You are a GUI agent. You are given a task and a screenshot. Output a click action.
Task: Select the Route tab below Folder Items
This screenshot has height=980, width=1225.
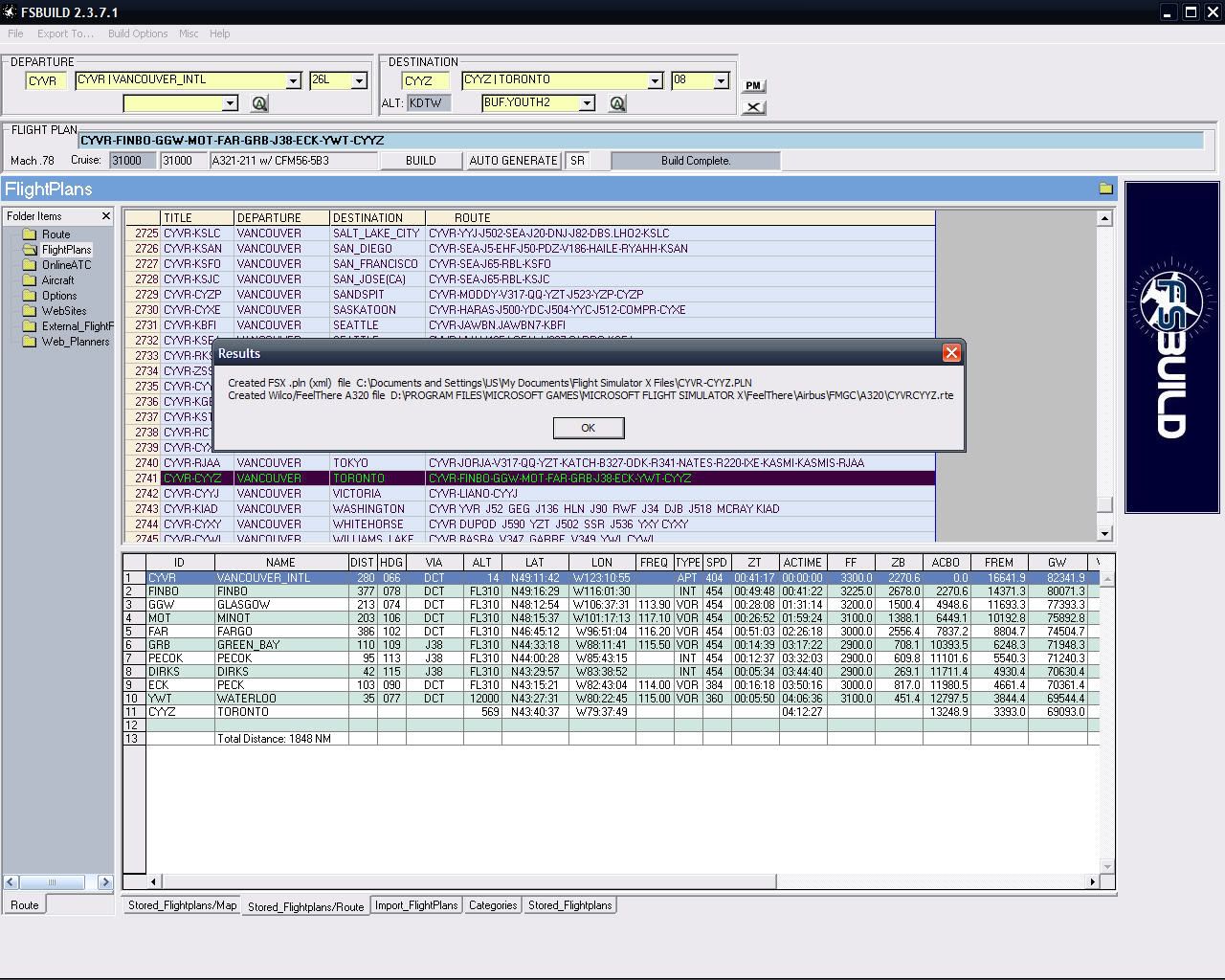(x=25, y=905)
